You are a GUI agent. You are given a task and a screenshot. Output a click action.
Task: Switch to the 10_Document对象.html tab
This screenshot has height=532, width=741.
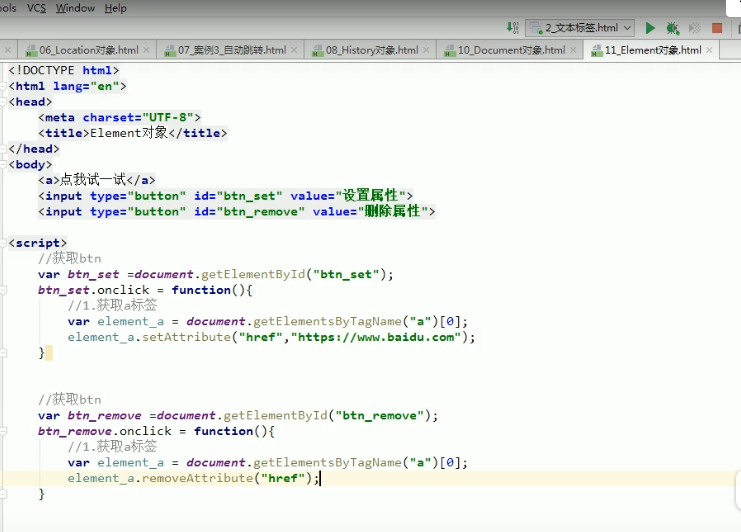pos(511,50)
